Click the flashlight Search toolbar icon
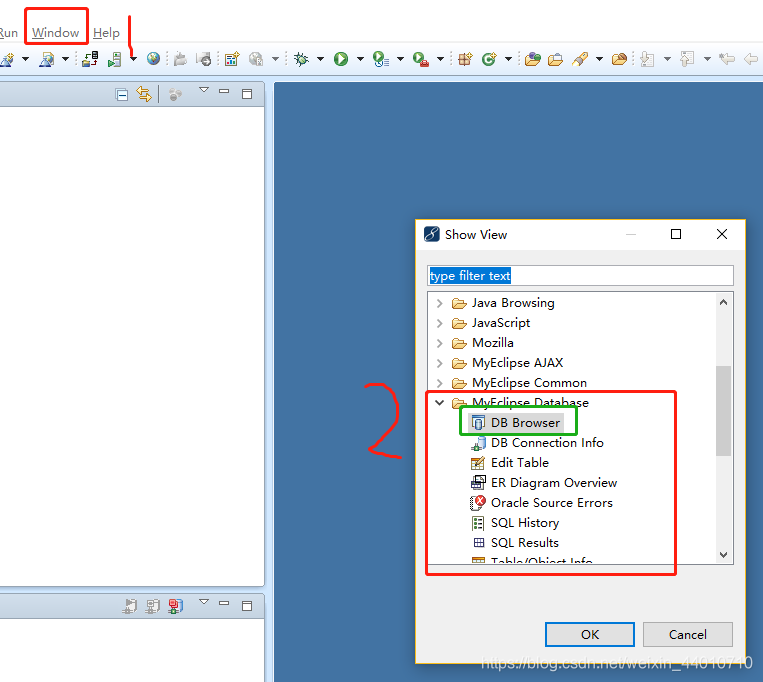 click(x=580, y=59)
